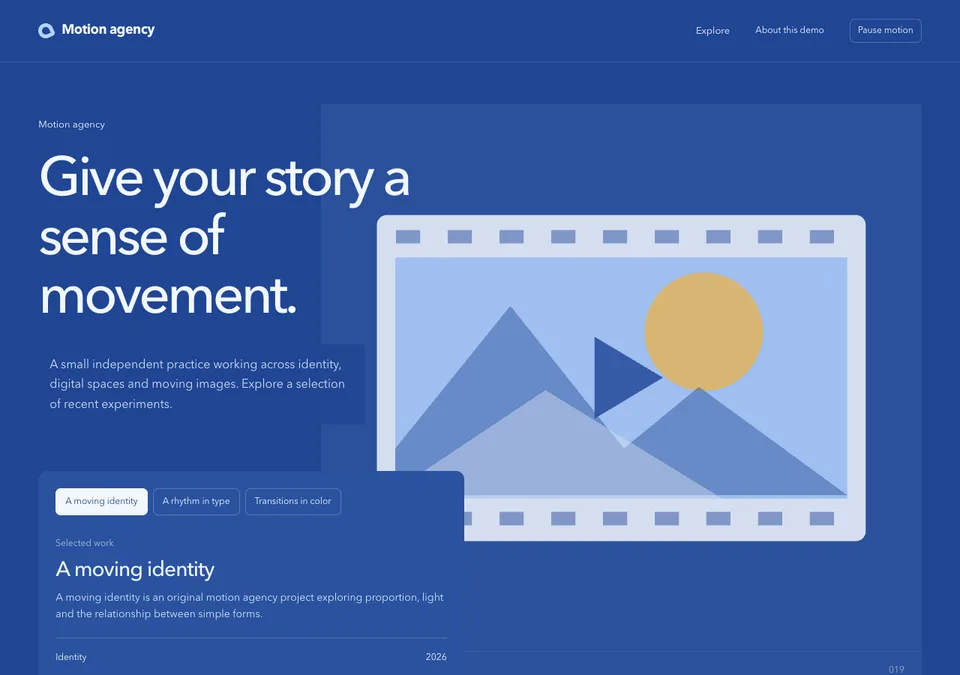Screen dimensions: 960x675
Task: Click the year value 2026
Action: click(x=436, y=657)
